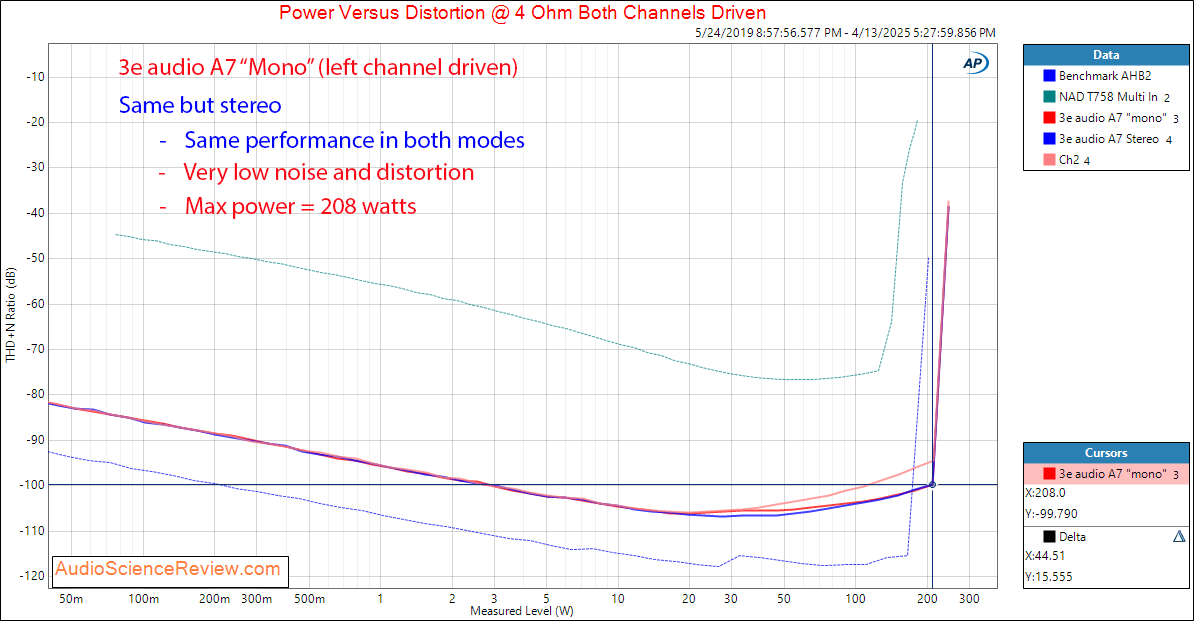
Task: Click Delta Y:15.555 value
Action: 1049,577
